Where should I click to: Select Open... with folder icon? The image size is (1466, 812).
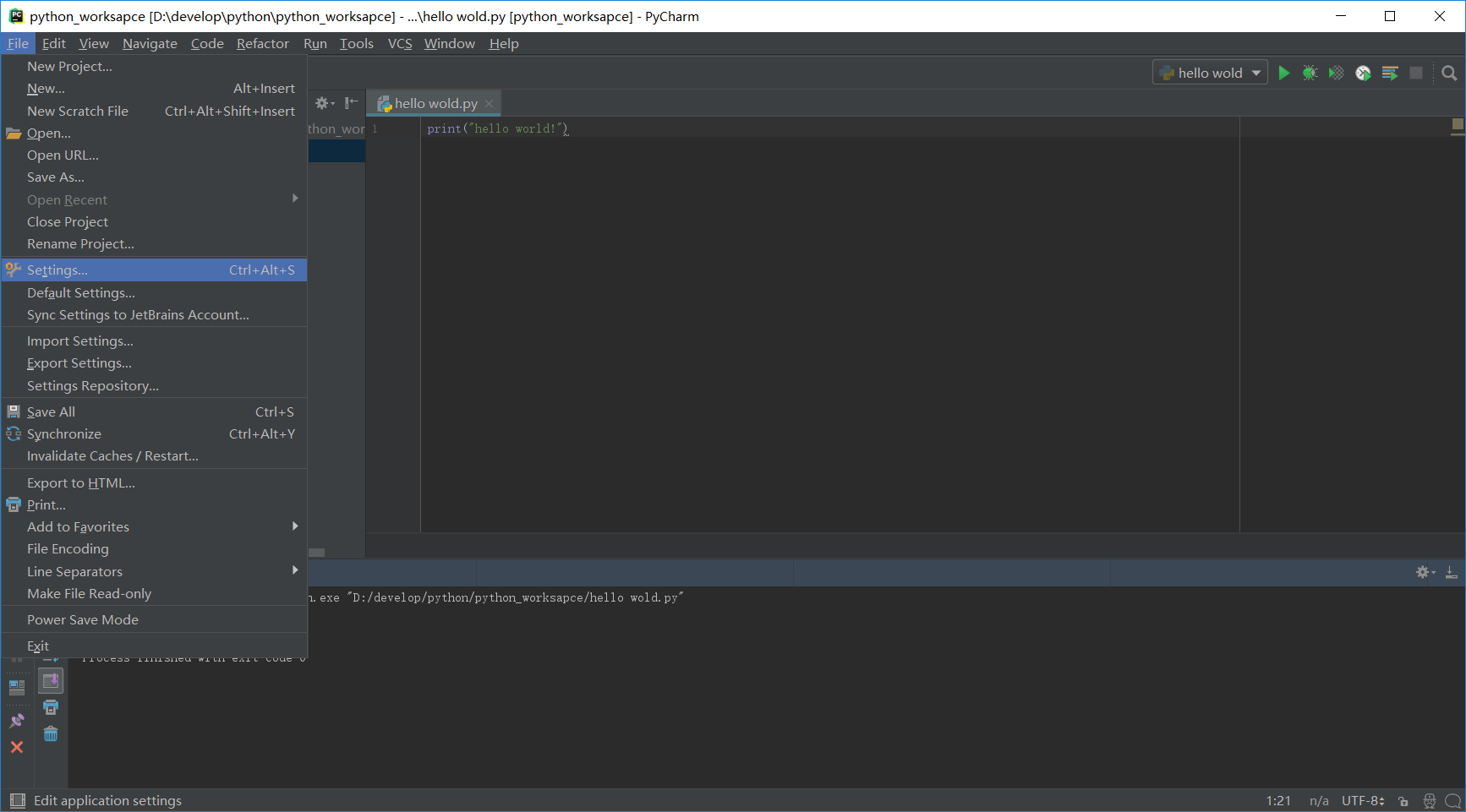tap(154, 133)
